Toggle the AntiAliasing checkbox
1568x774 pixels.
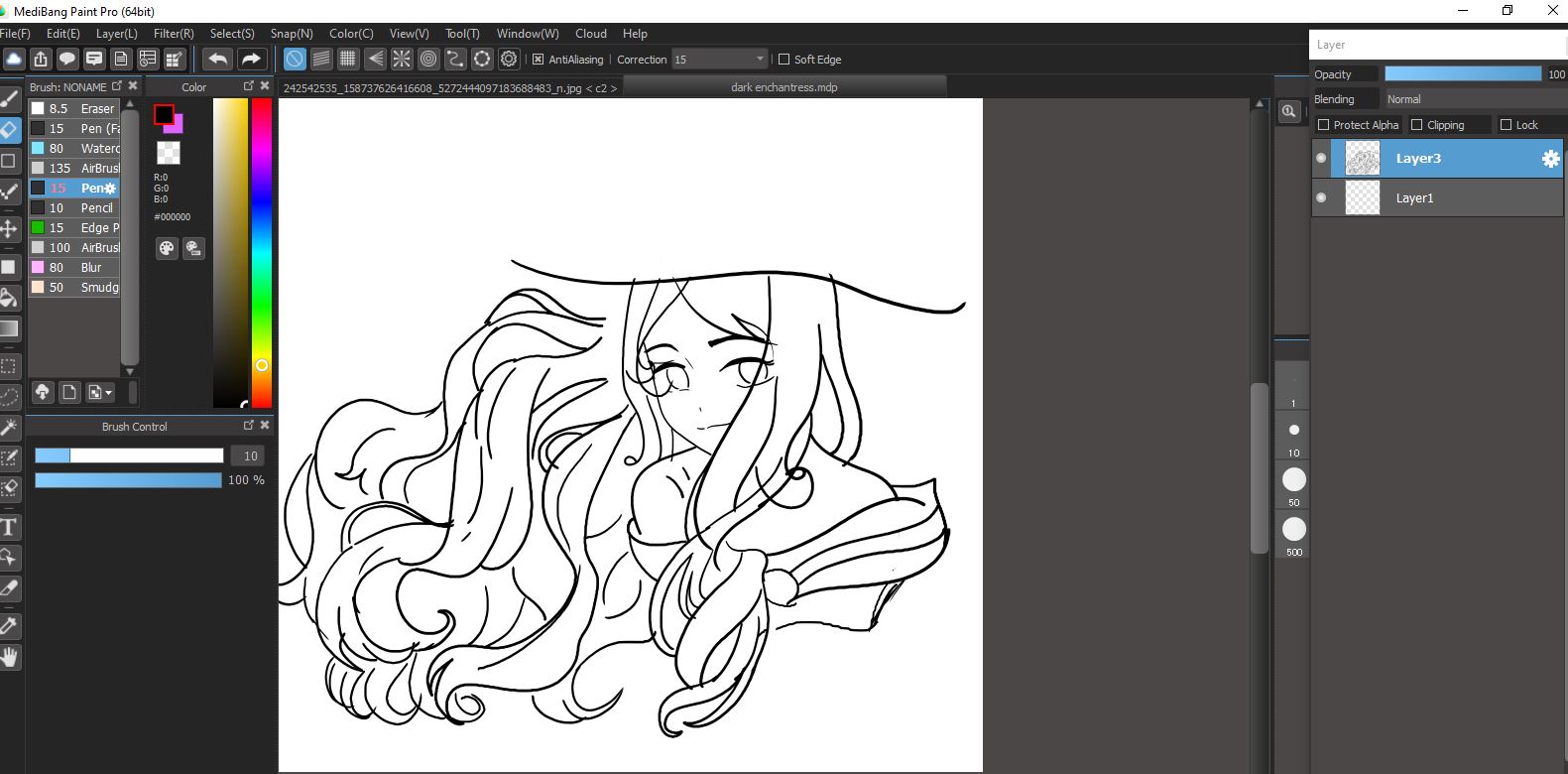click(539, 60)
